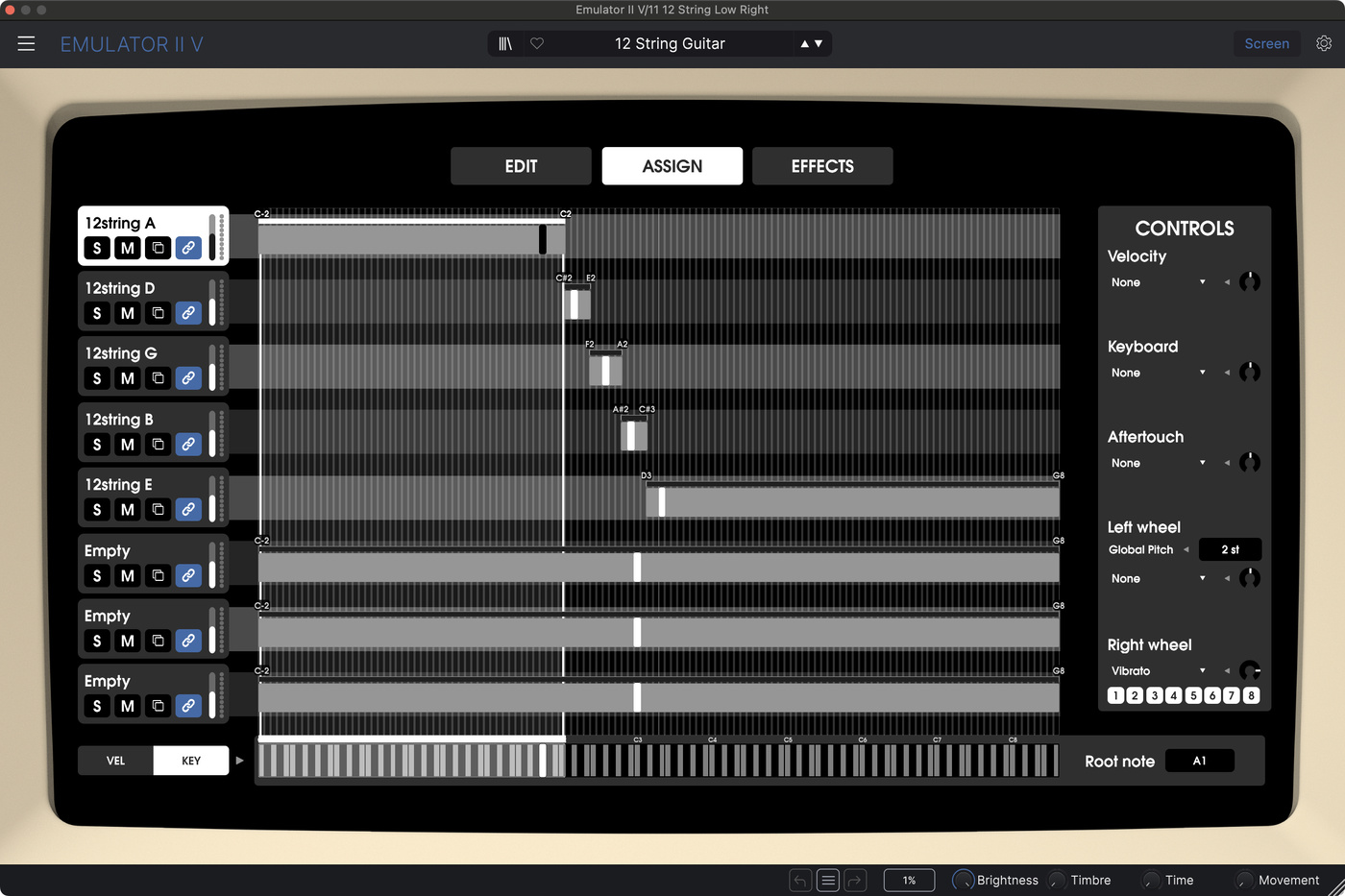
Task: Toggle link icon on 12string D
Action: [x=188, y=313]
